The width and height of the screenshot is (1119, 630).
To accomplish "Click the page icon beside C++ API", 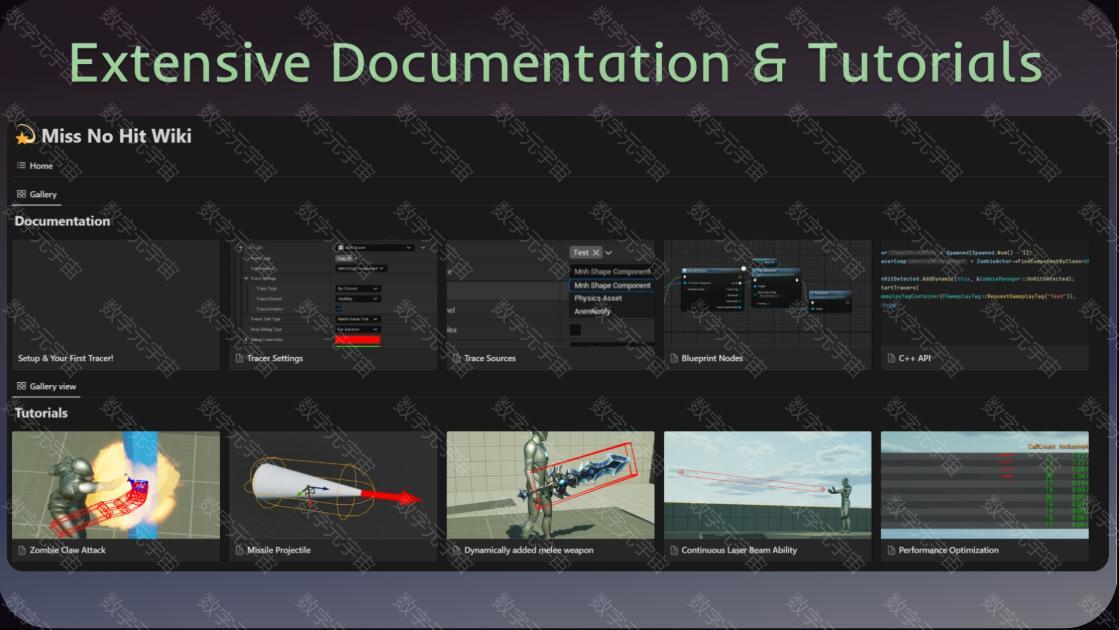I will [891, 358].
